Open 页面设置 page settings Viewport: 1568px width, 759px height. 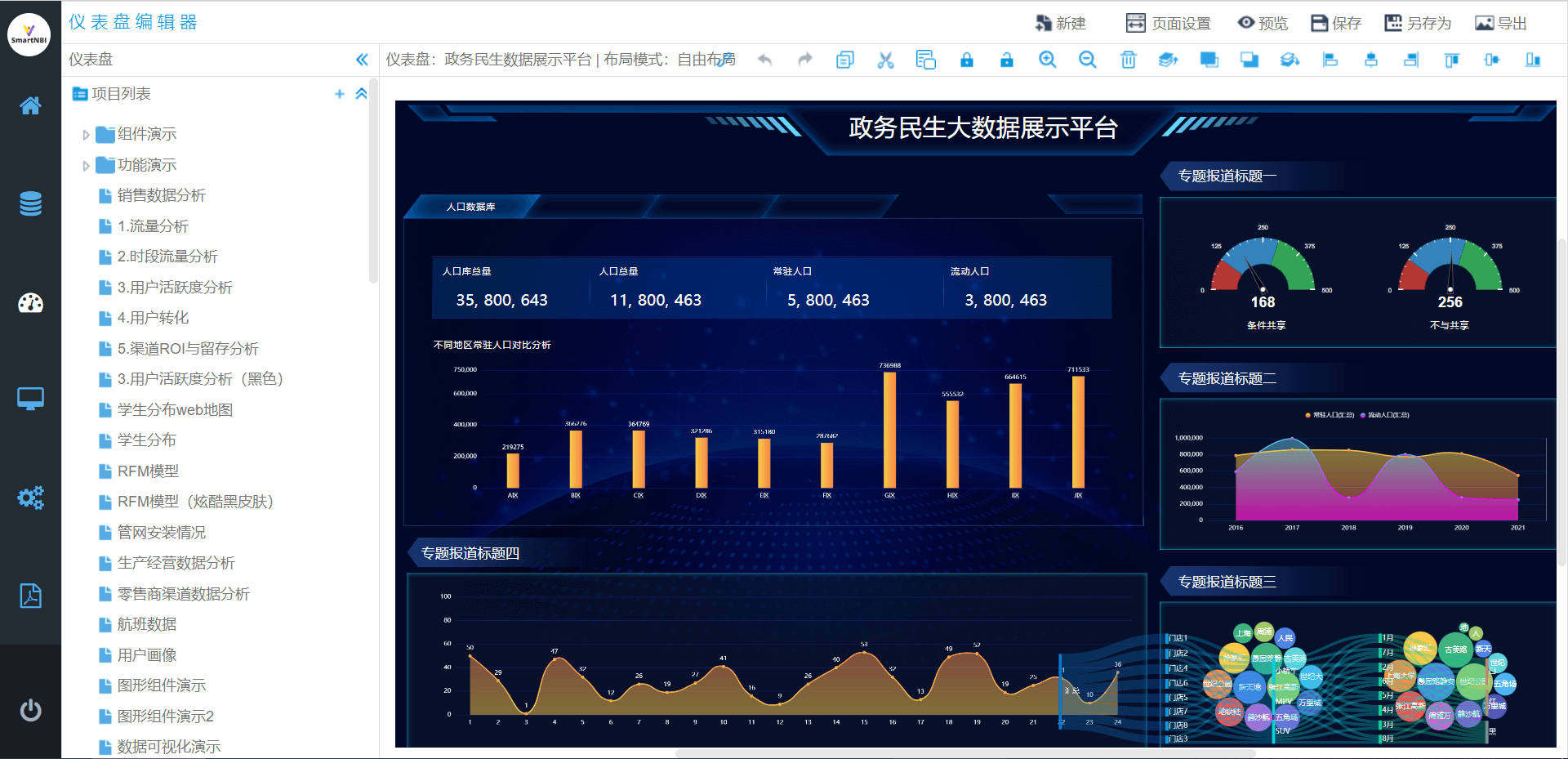pos(1168,24)
